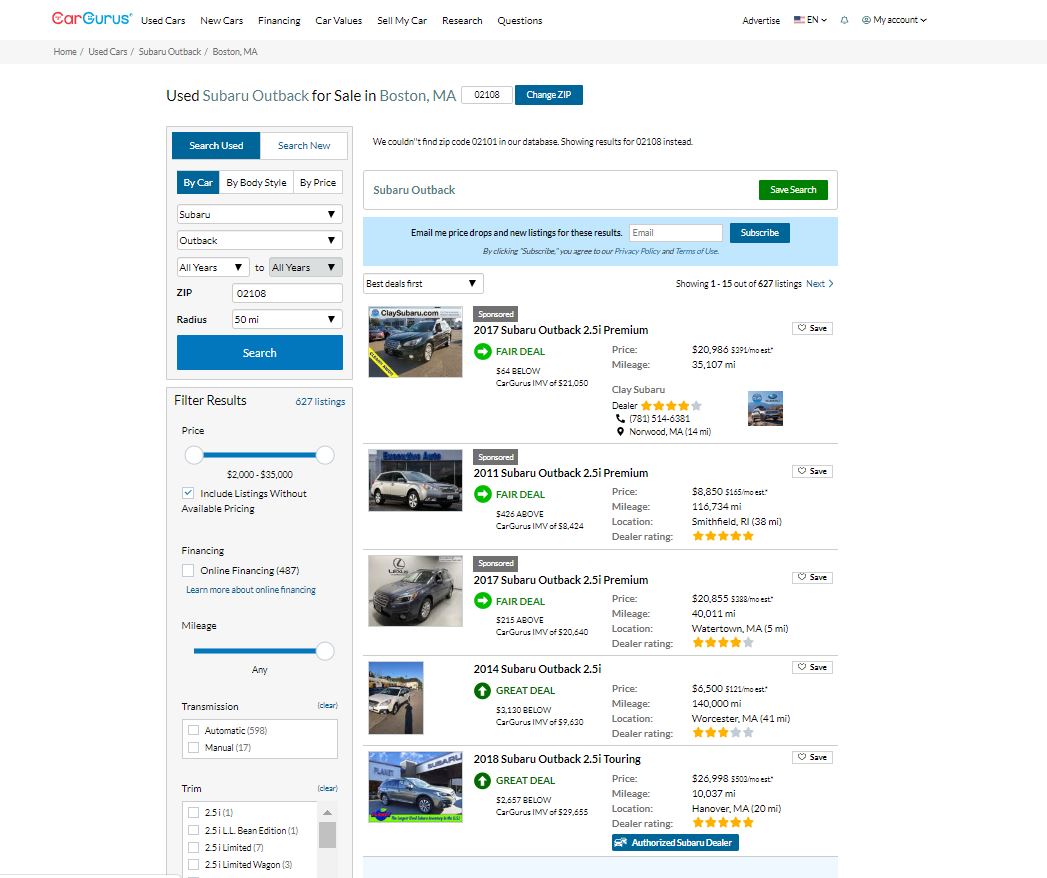Open the Financing menu item
Image resolution: width=1047 pixels, height=878 pixels.
(279, 21)
